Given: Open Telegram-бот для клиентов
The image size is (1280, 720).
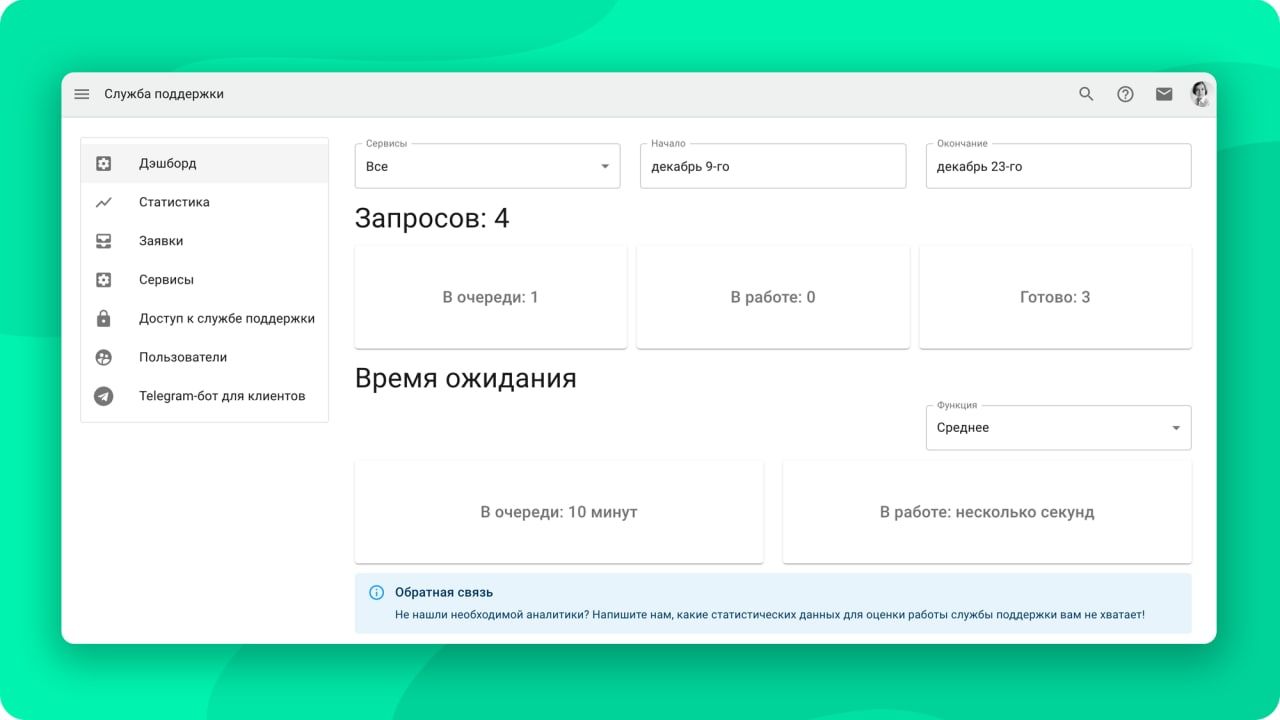Looking at the screenshot, I should pos(204,396).
